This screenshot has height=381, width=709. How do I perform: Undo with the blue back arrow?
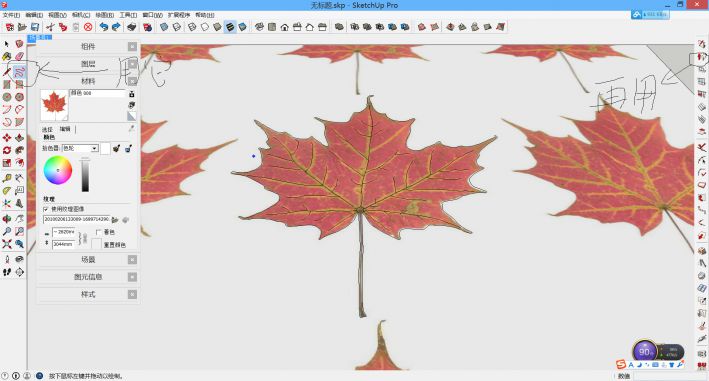point(104,27)
